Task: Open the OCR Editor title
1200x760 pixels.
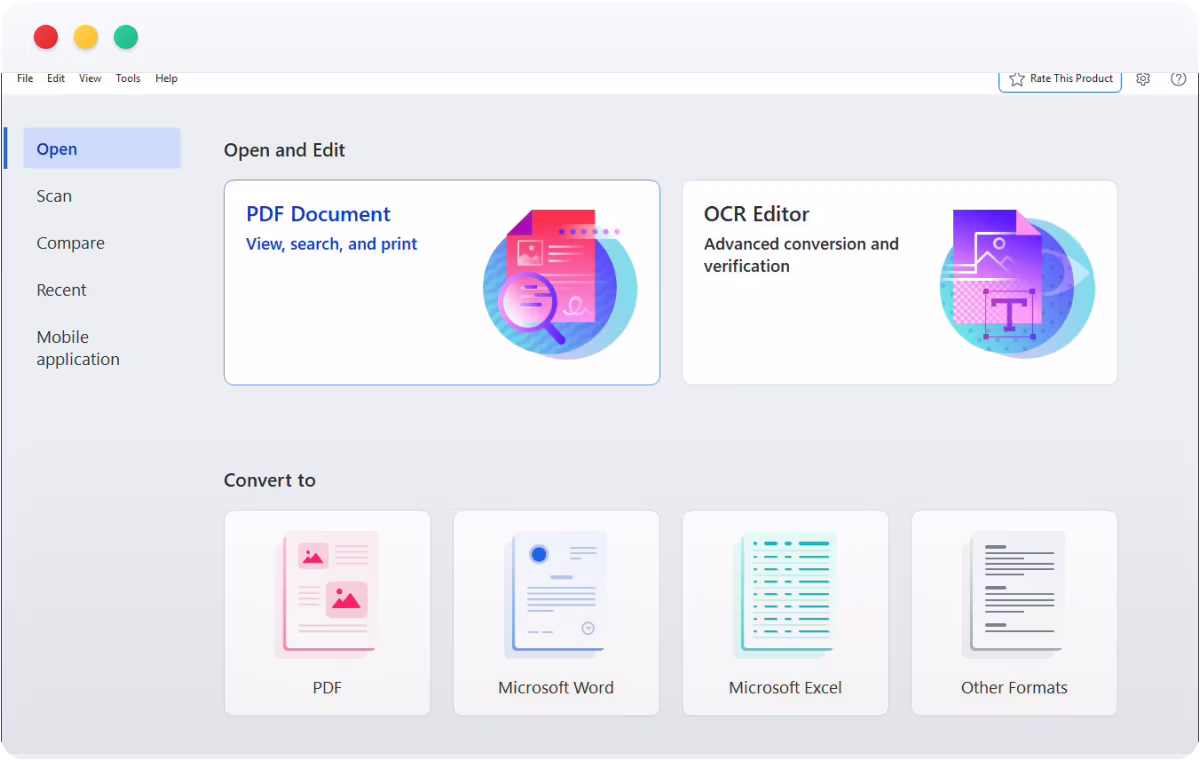Action: pyautogui.click(x=756, y=214)
